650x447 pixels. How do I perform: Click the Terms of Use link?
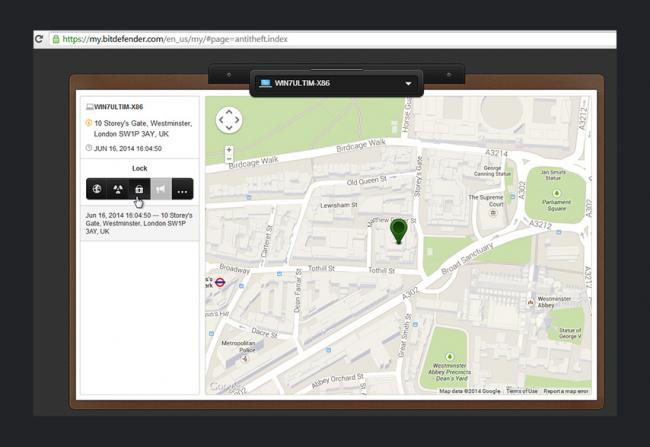(x=521, y=391)
